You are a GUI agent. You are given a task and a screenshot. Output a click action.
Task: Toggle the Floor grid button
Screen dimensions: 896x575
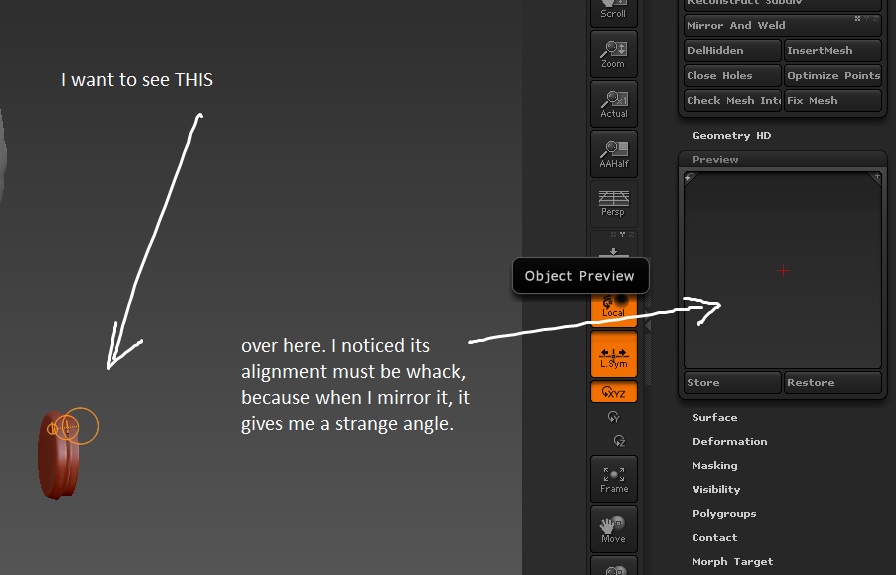[x=614, y=245]
